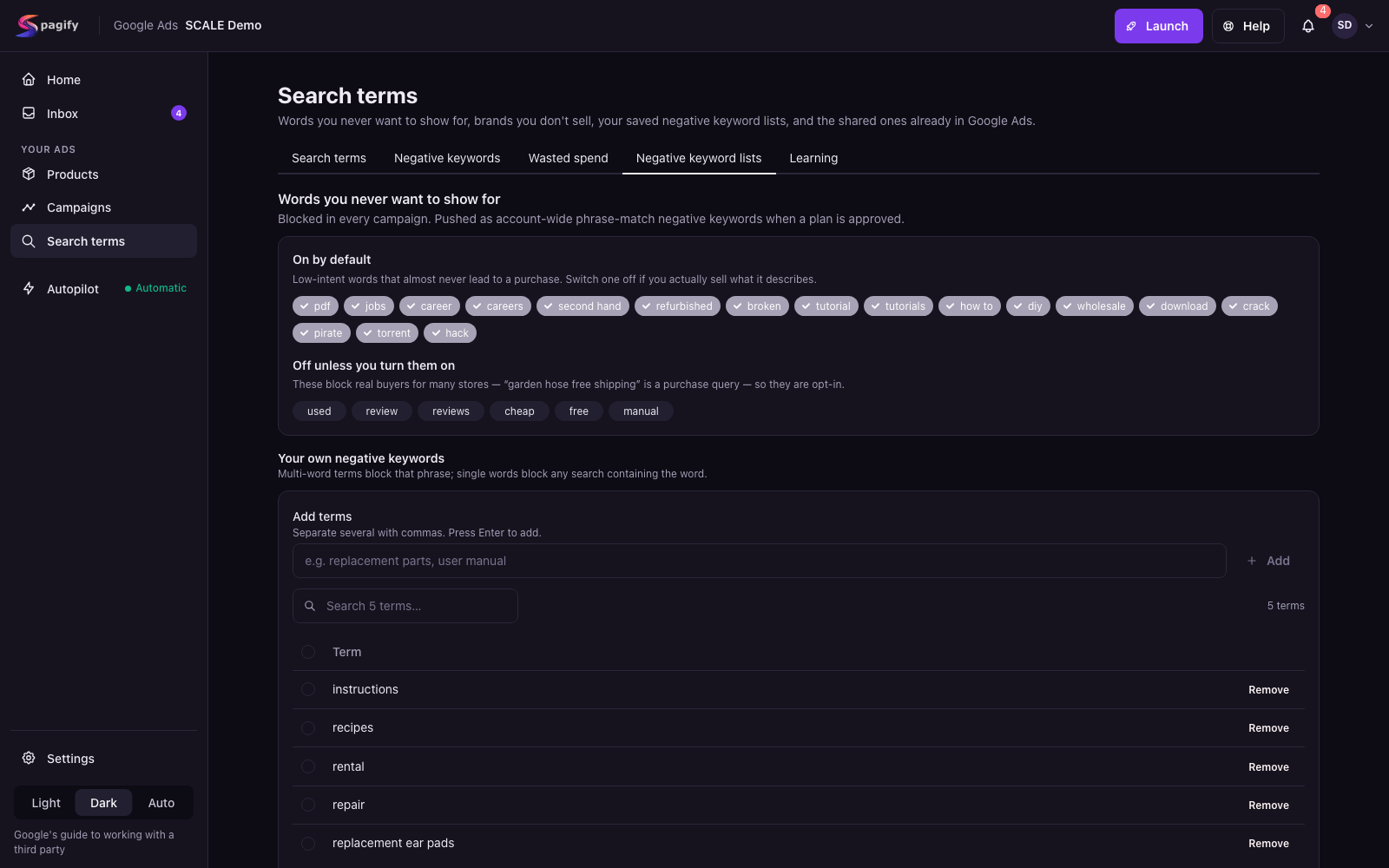Open Campaigns in sidebar
The height and width of the screenshot is (868, 1389).
(x=103, y=207)
